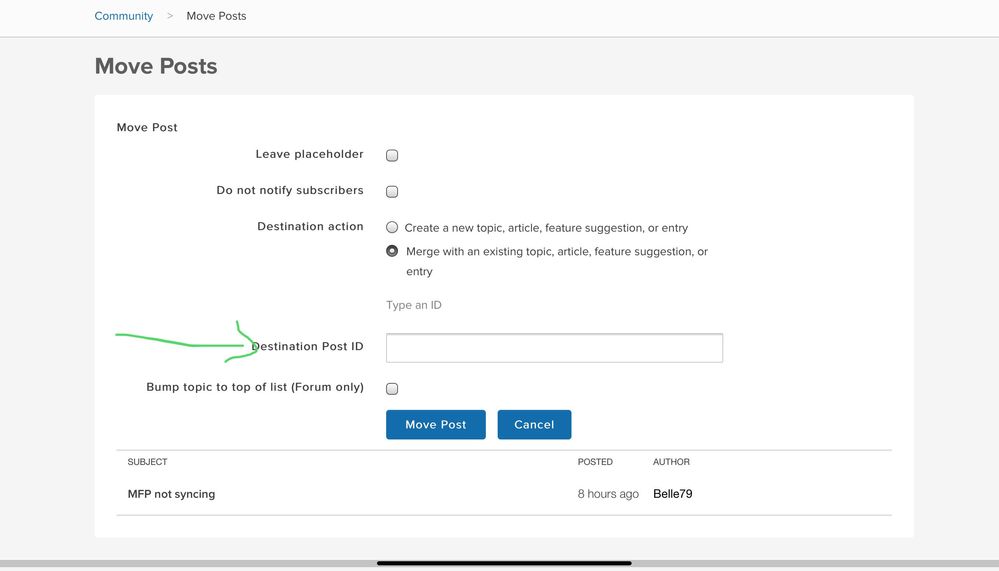
Task: Click the Move Posts breadcrumb item
Action: (x=216, y=16)
